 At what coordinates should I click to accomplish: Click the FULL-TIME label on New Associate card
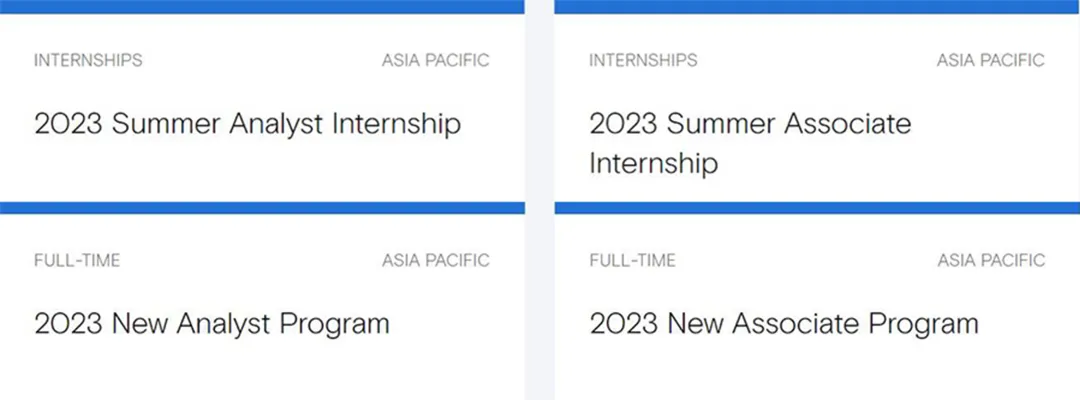pos(632,261)
